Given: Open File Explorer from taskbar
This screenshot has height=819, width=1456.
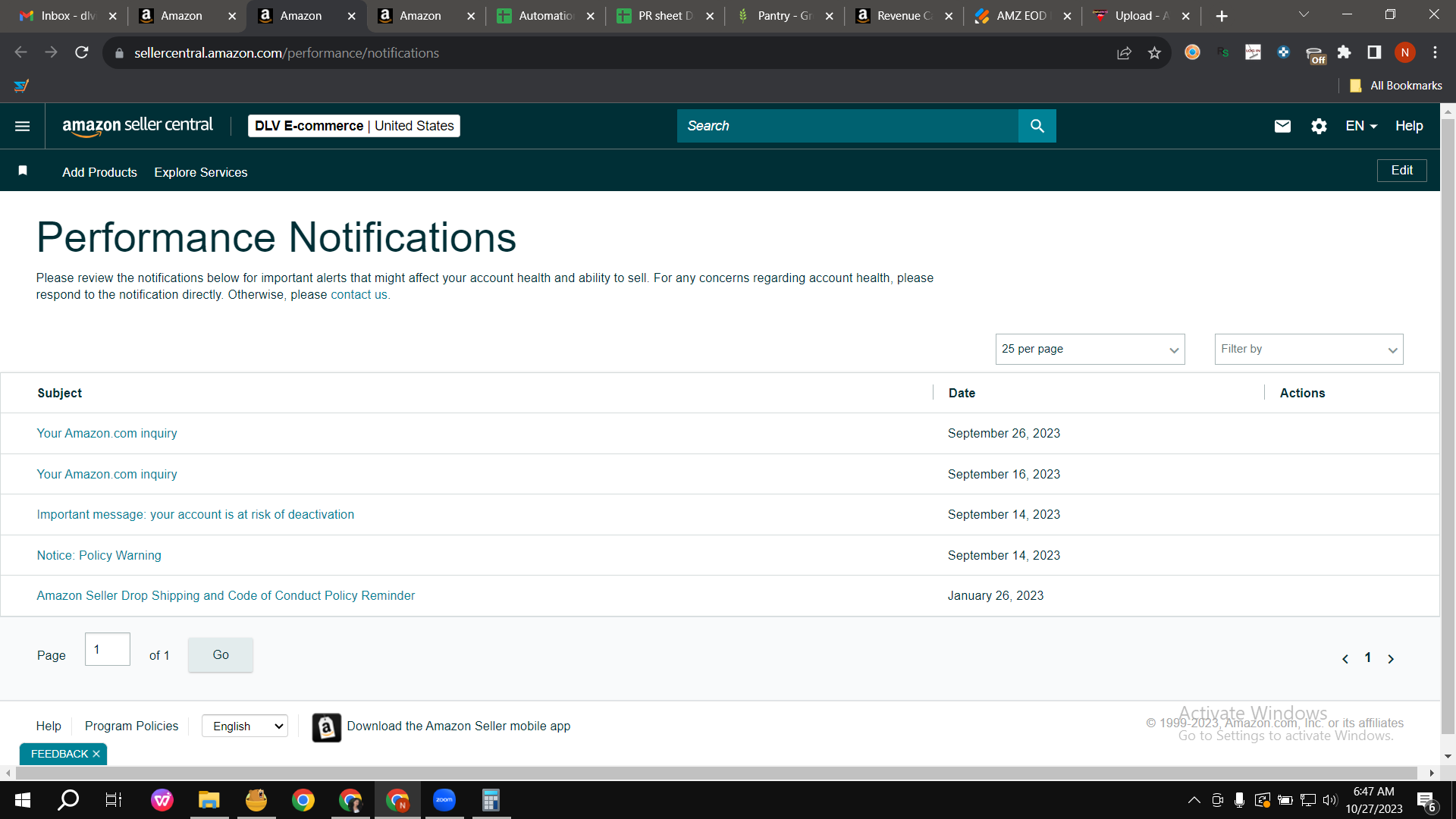Looking at the screenshot, I should coord(209,800).
